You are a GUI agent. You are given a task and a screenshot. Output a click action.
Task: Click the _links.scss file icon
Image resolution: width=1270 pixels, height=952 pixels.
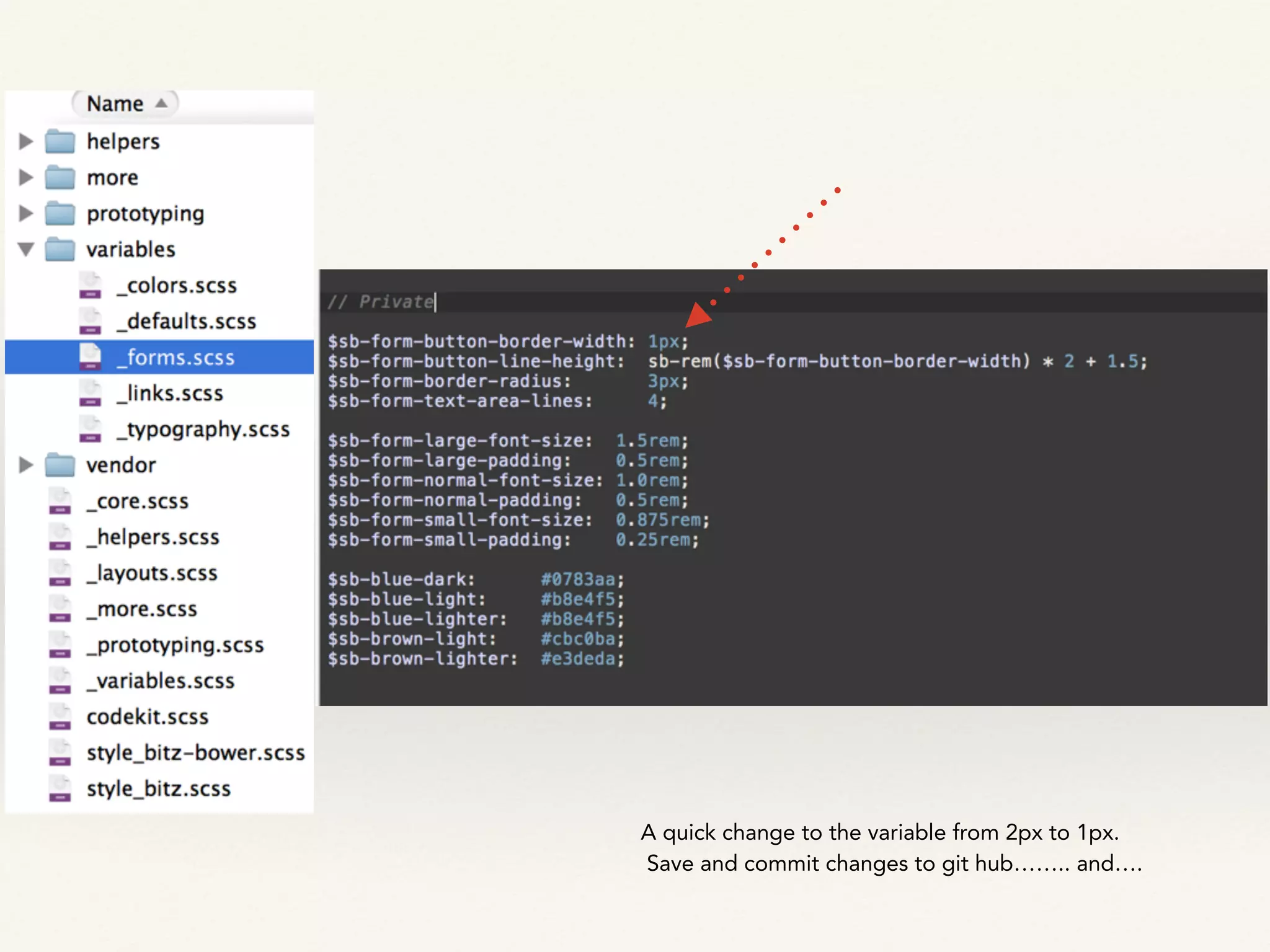point(91,393)
